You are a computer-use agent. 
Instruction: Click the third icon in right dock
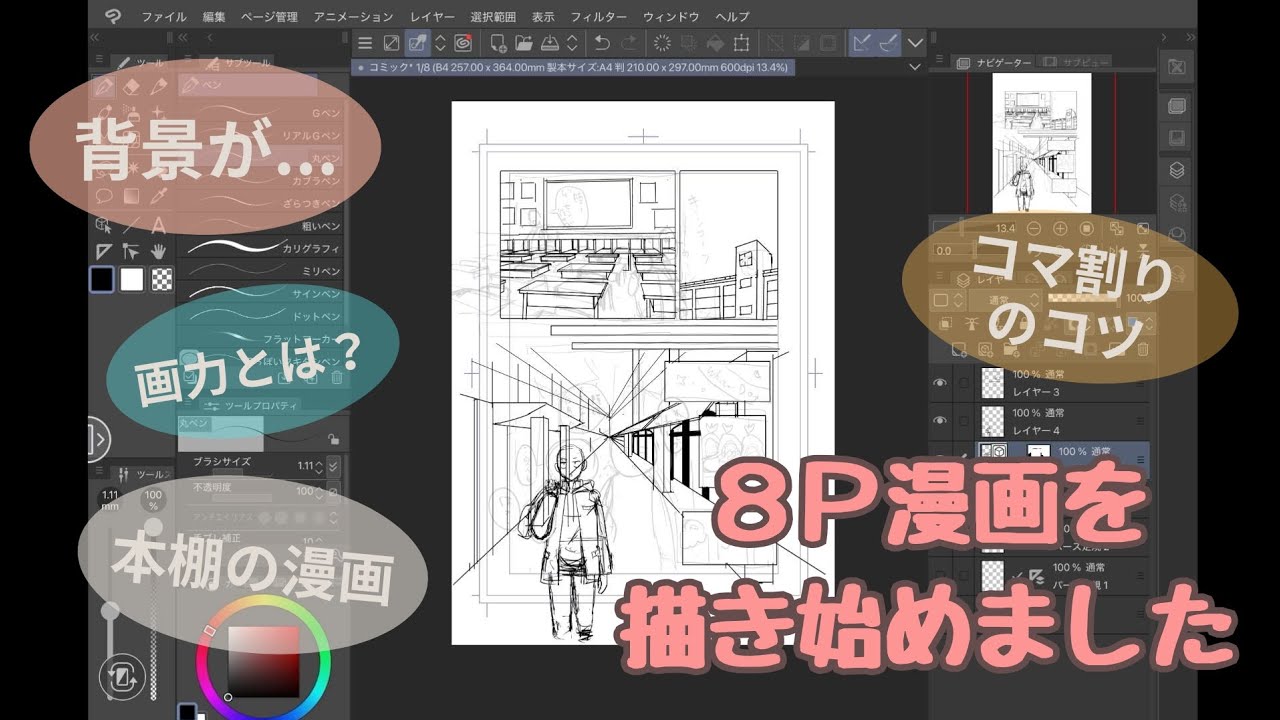pyautogui.click(x=1177, y=137)
